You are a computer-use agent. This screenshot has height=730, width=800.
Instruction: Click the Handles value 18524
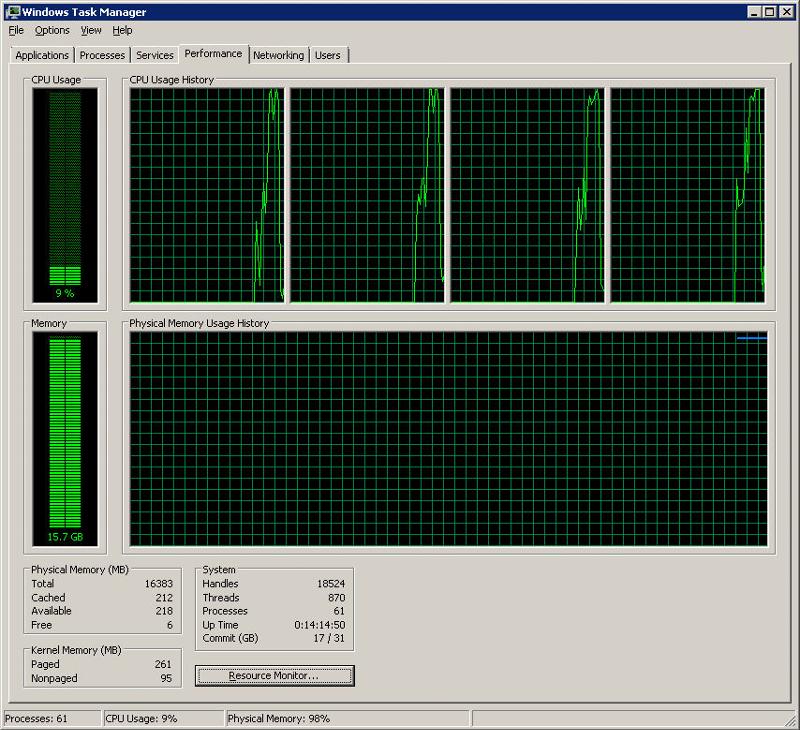coord(331,584)
